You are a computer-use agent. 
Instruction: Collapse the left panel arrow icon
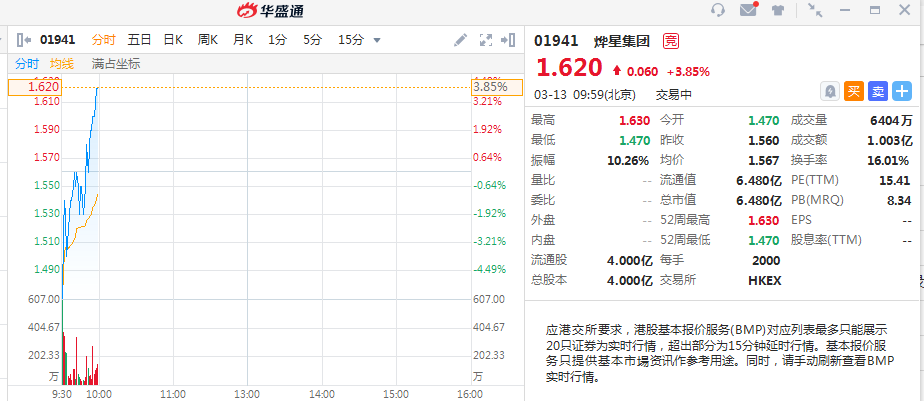[x=23, y=40]
